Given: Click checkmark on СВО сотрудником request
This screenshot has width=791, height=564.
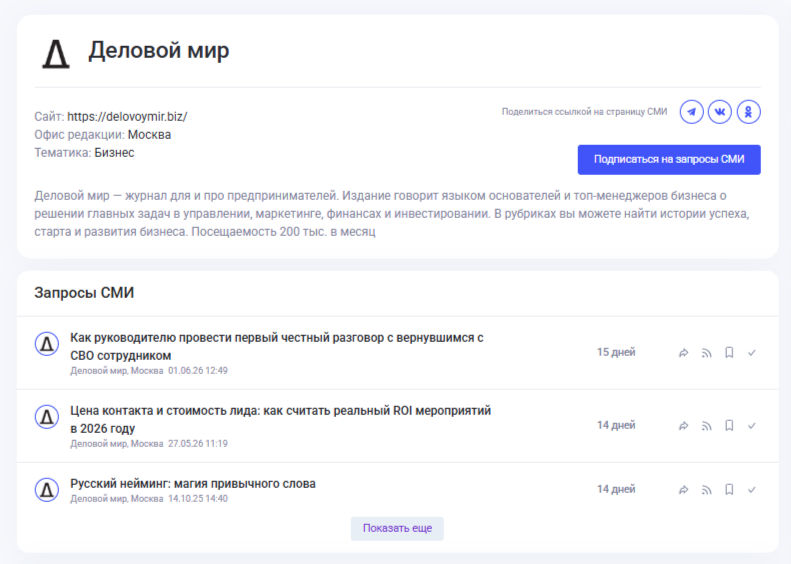Looking at the screenshot, I should [x=752, y=353].
